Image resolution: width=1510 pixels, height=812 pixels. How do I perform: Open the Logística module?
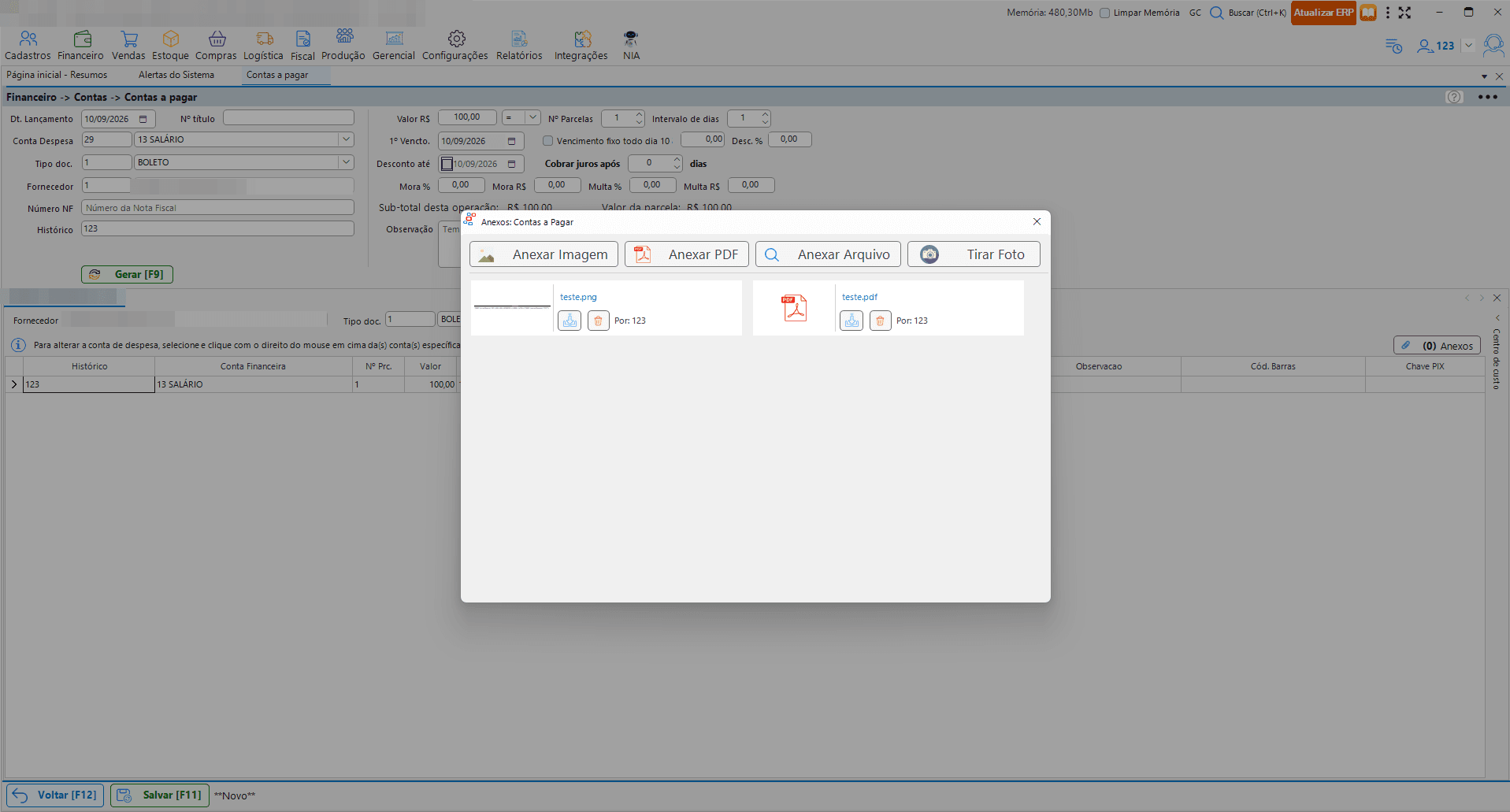263,46
